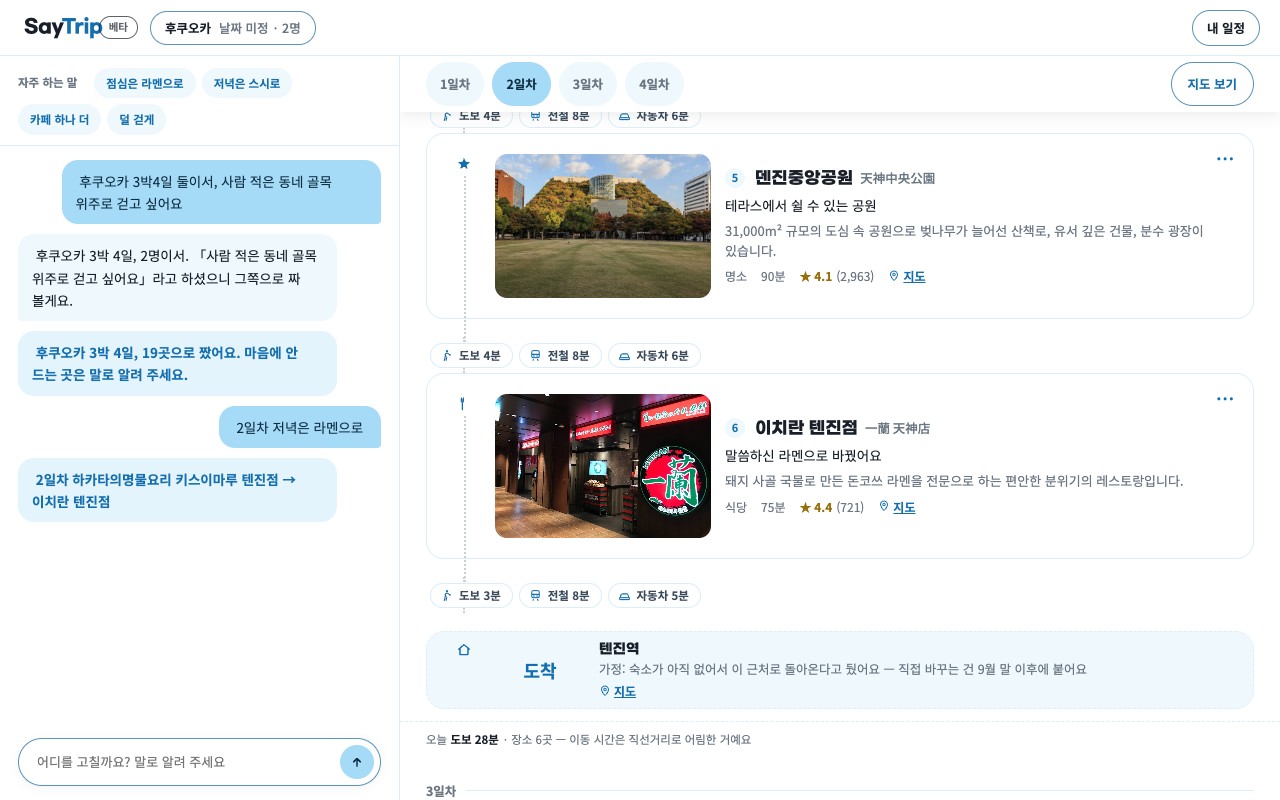Select 도보 4분 chip above 이치란 텐진점
The image size is (1280, 800).
pyautogui.click(x=471, y=356)
